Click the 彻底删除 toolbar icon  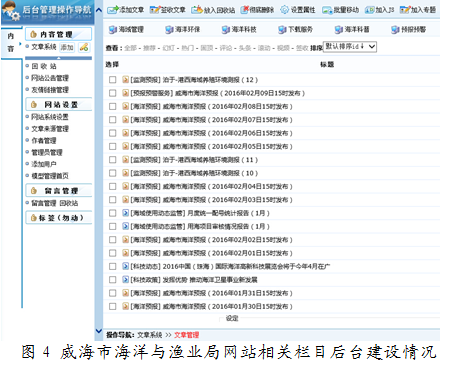[x=245, y=10]
